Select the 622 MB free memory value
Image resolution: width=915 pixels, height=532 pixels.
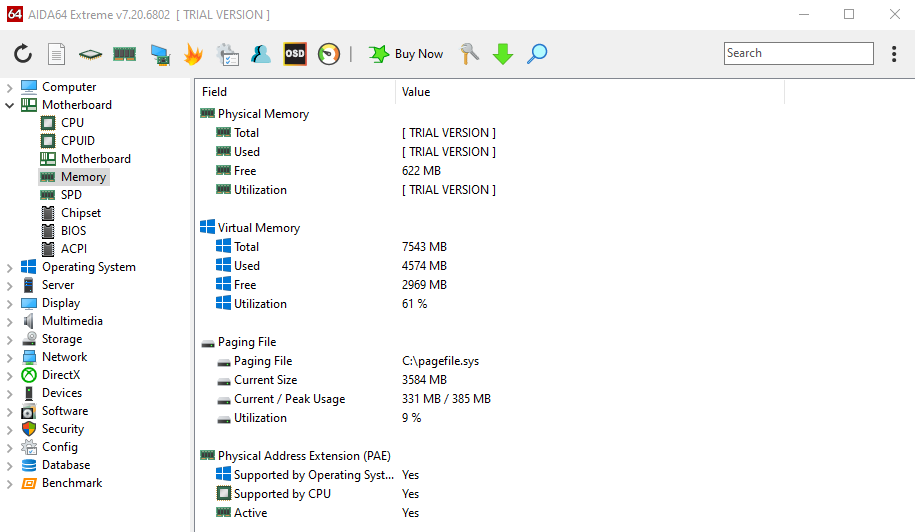(421, 171)
